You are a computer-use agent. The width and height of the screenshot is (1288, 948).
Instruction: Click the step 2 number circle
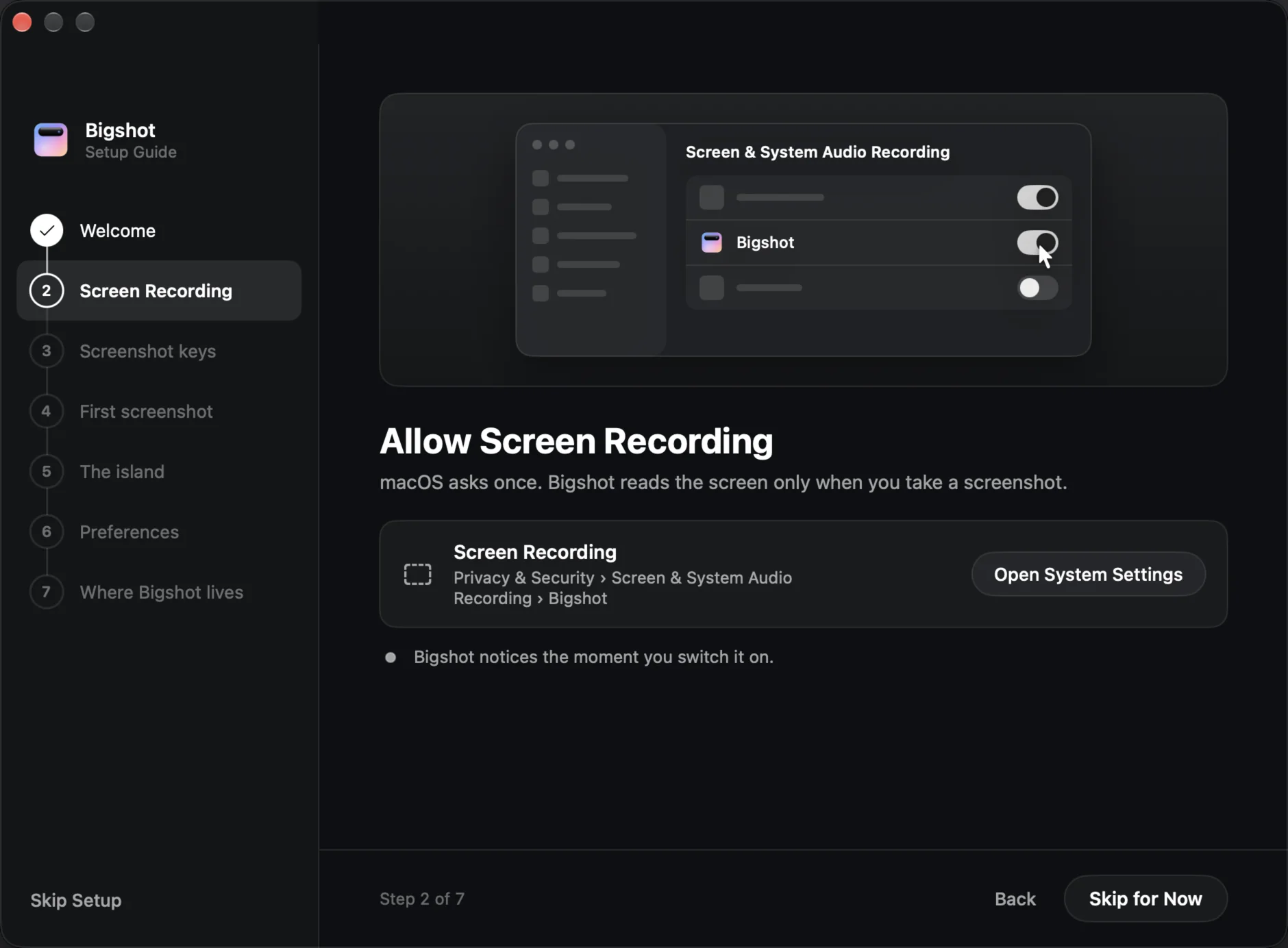point(47,290)
